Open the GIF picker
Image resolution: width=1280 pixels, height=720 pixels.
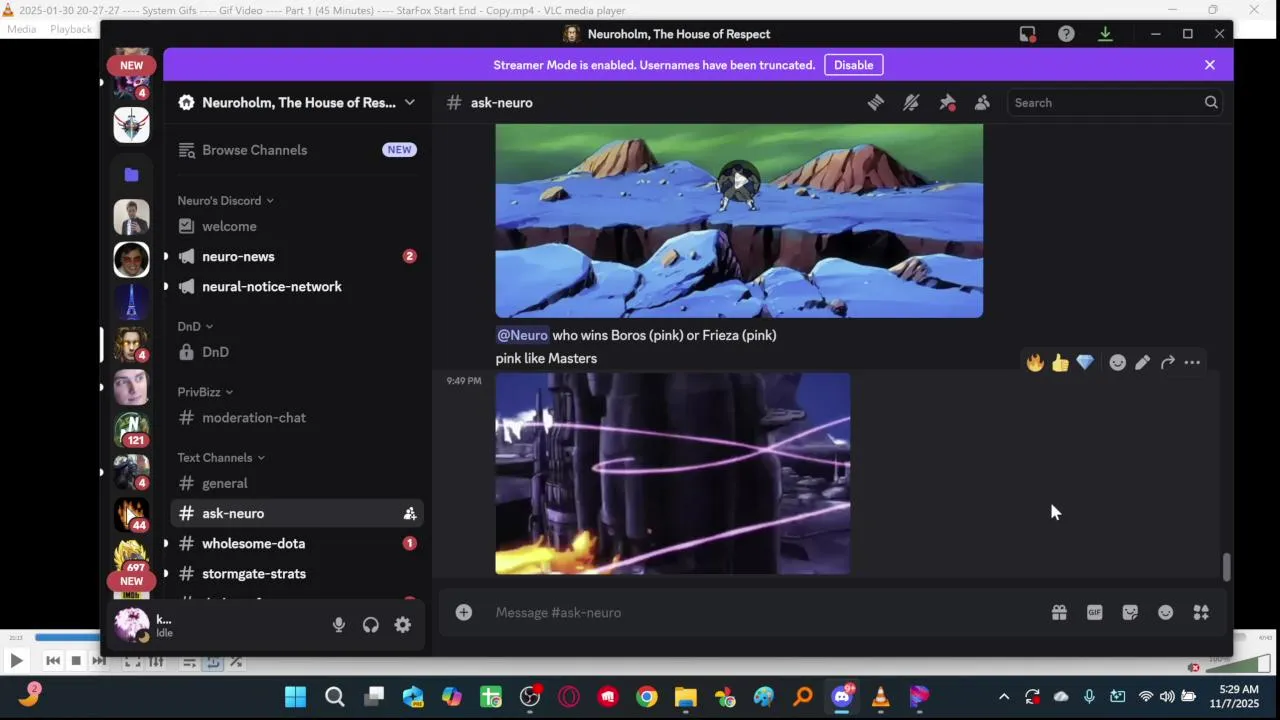tap(1095, 612)
